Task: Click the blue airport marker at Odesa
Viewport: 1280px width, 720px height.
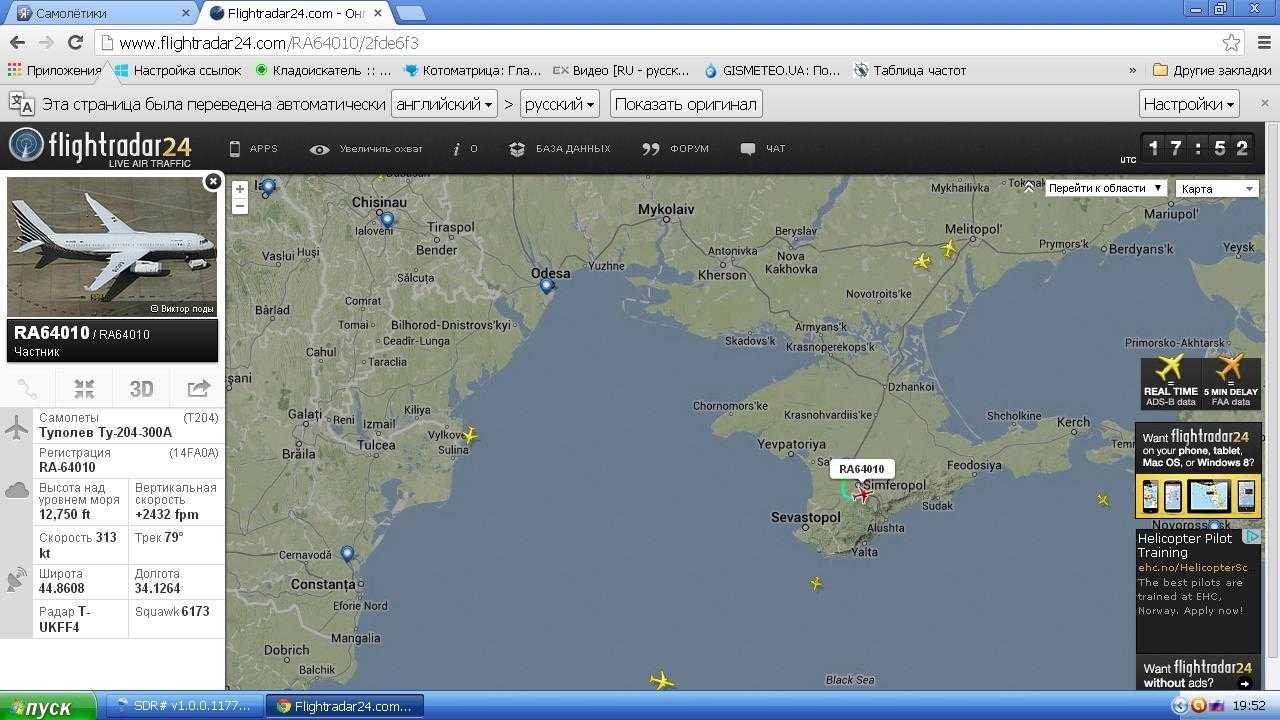Action: [546, 287]
